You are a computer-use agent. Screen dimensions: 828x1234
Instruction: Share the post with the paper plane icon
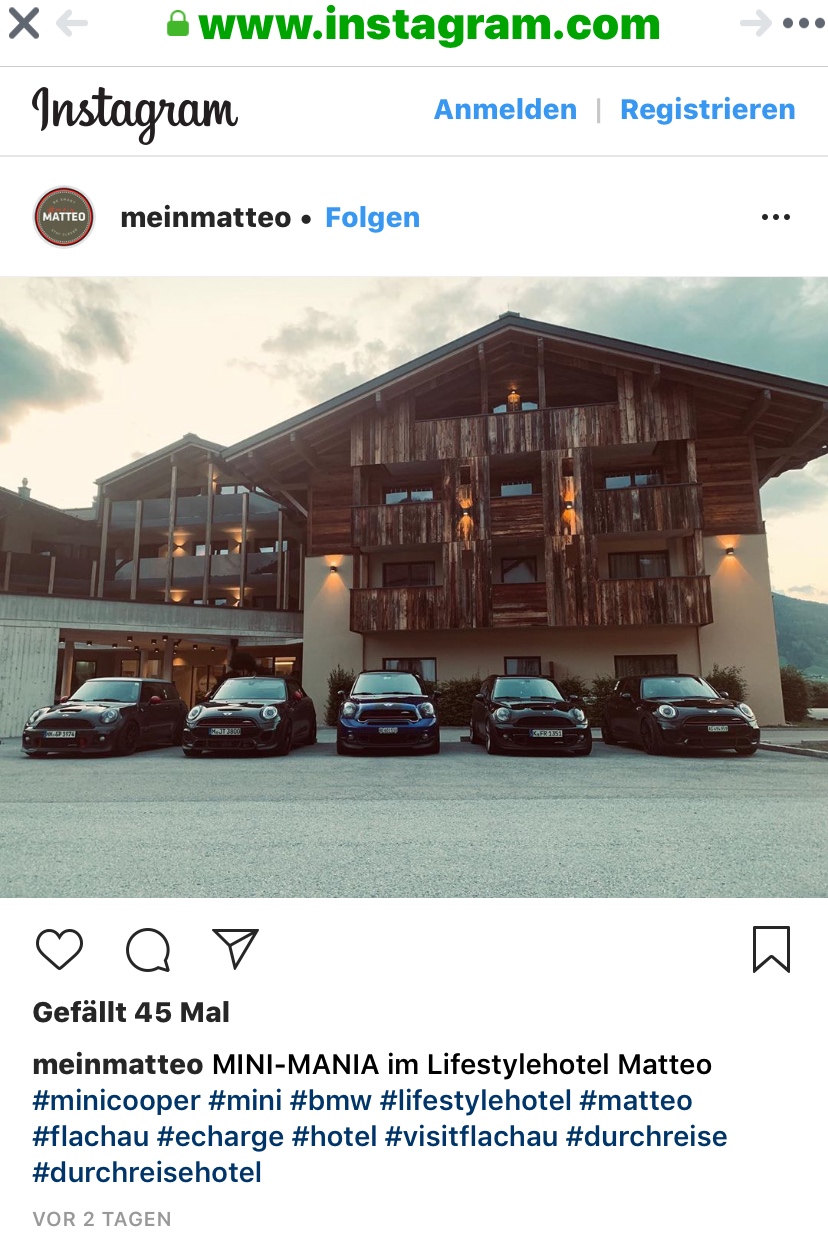pos(236,948)
